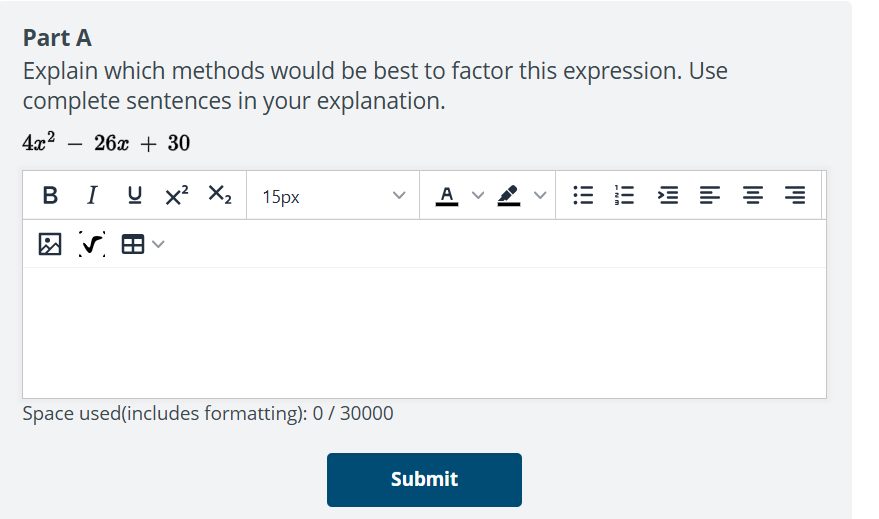Toggle underline formatting
The image size is (879, 519).
coord(133,196)
